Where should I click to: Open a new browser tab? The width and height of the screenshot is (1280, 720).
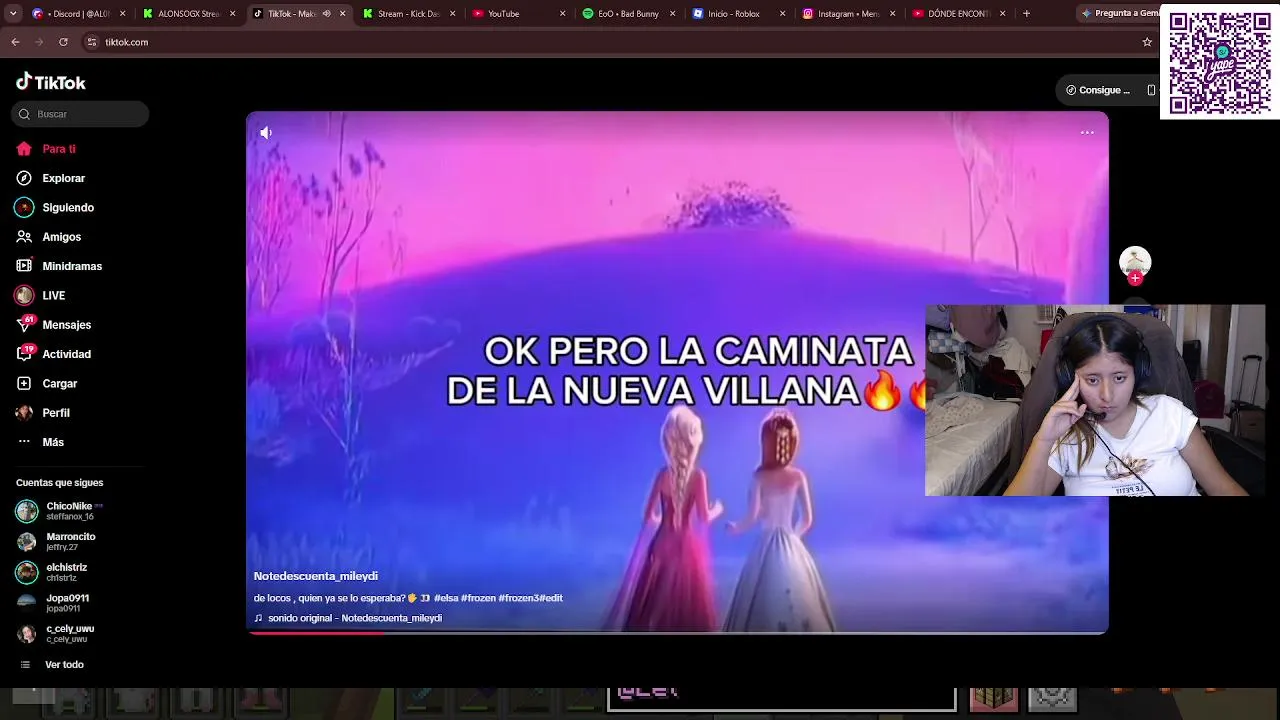pyautogui.click(x=1026, y=14)
